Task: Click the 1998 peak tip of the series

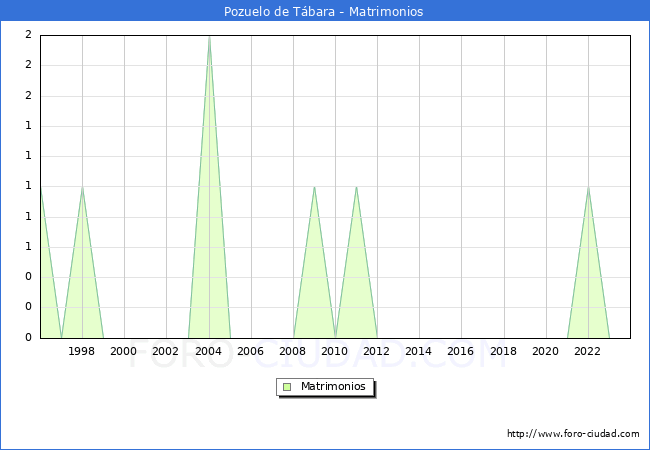Action: (x=82, y=188)
